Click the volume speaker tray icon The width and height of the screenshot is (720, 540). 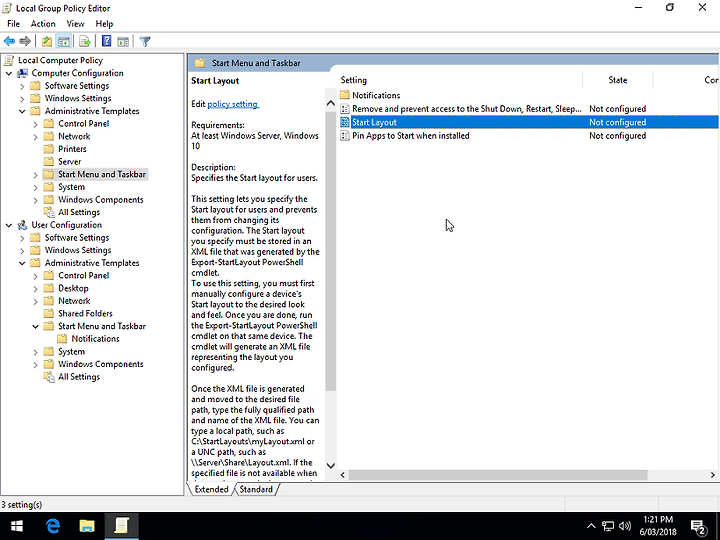click(624, 526)
